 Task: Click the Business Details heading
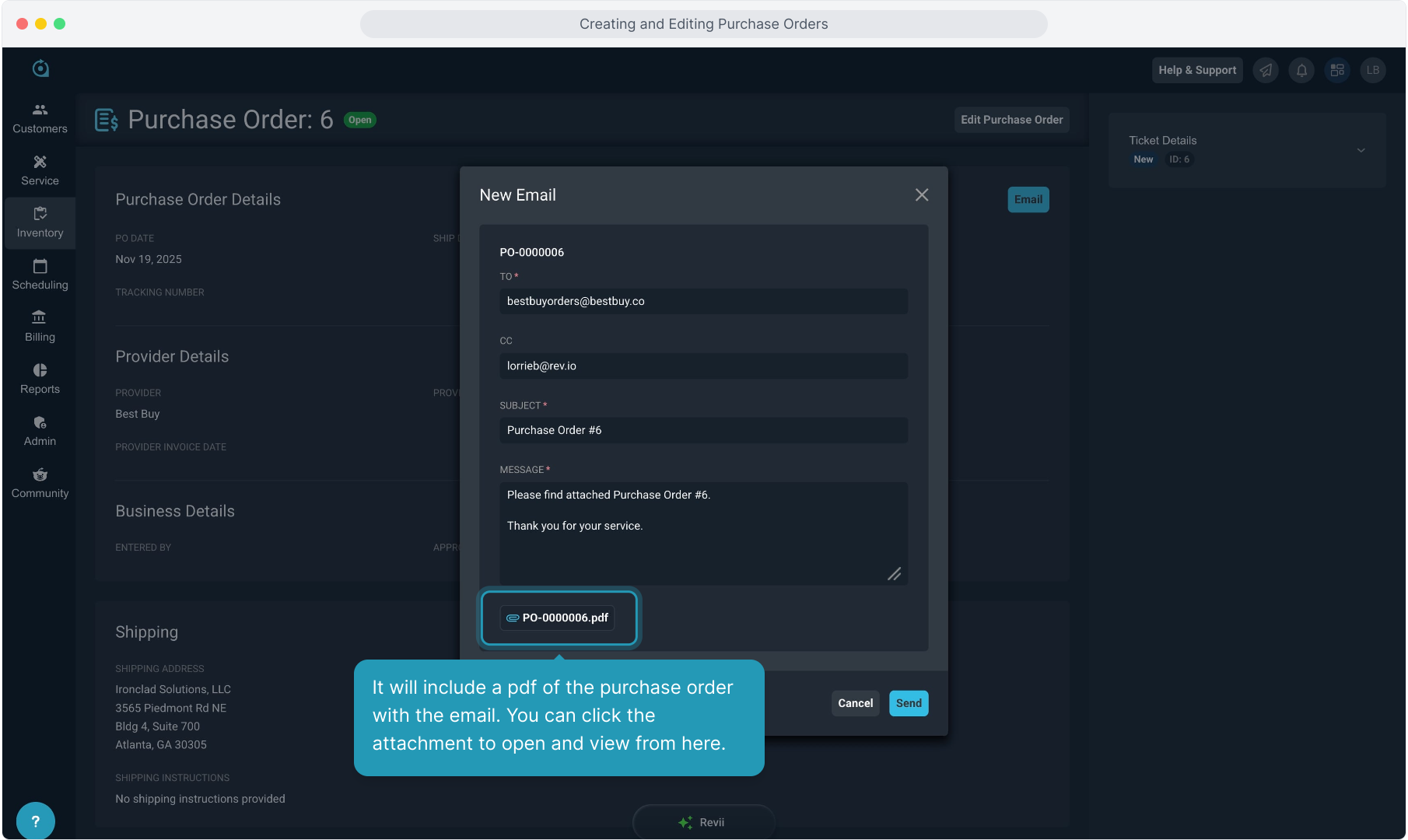[x=175, y=512]
